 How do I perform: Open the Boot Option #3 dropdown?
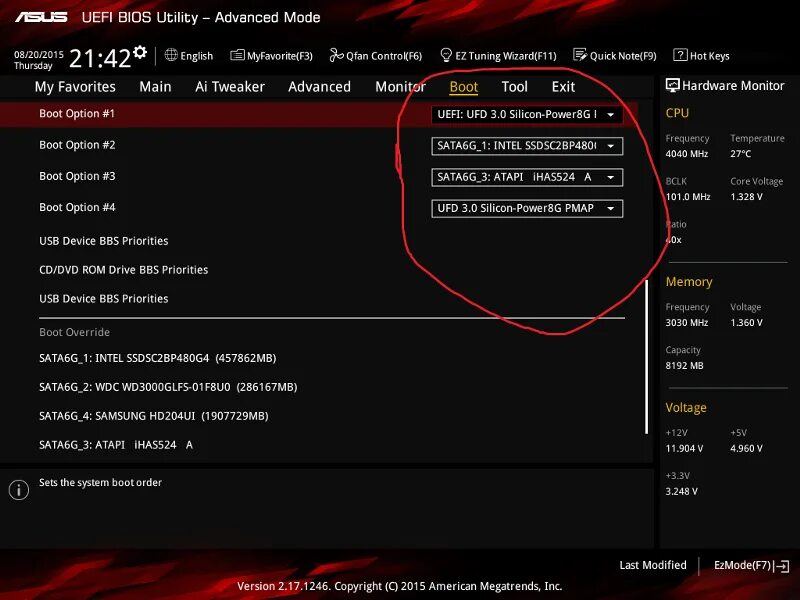[x=527, y=177]
